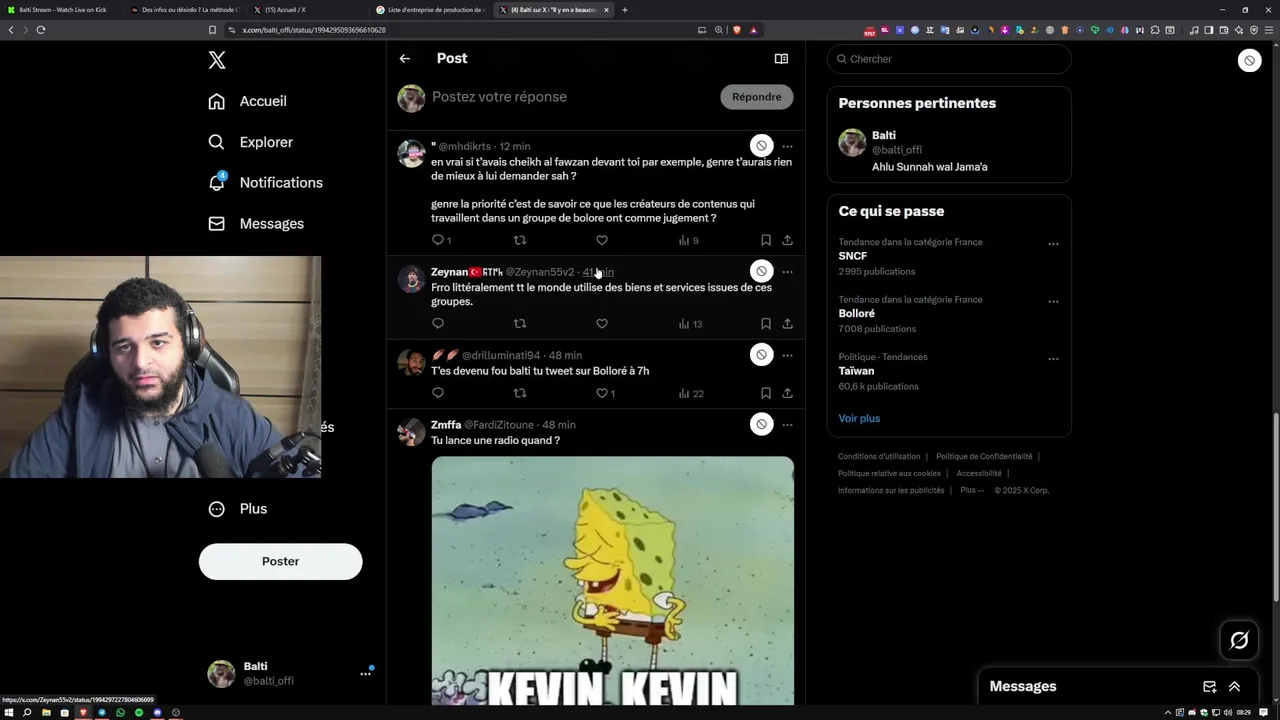
Task: Open the reading view icon beside Post
Action: 781,59
